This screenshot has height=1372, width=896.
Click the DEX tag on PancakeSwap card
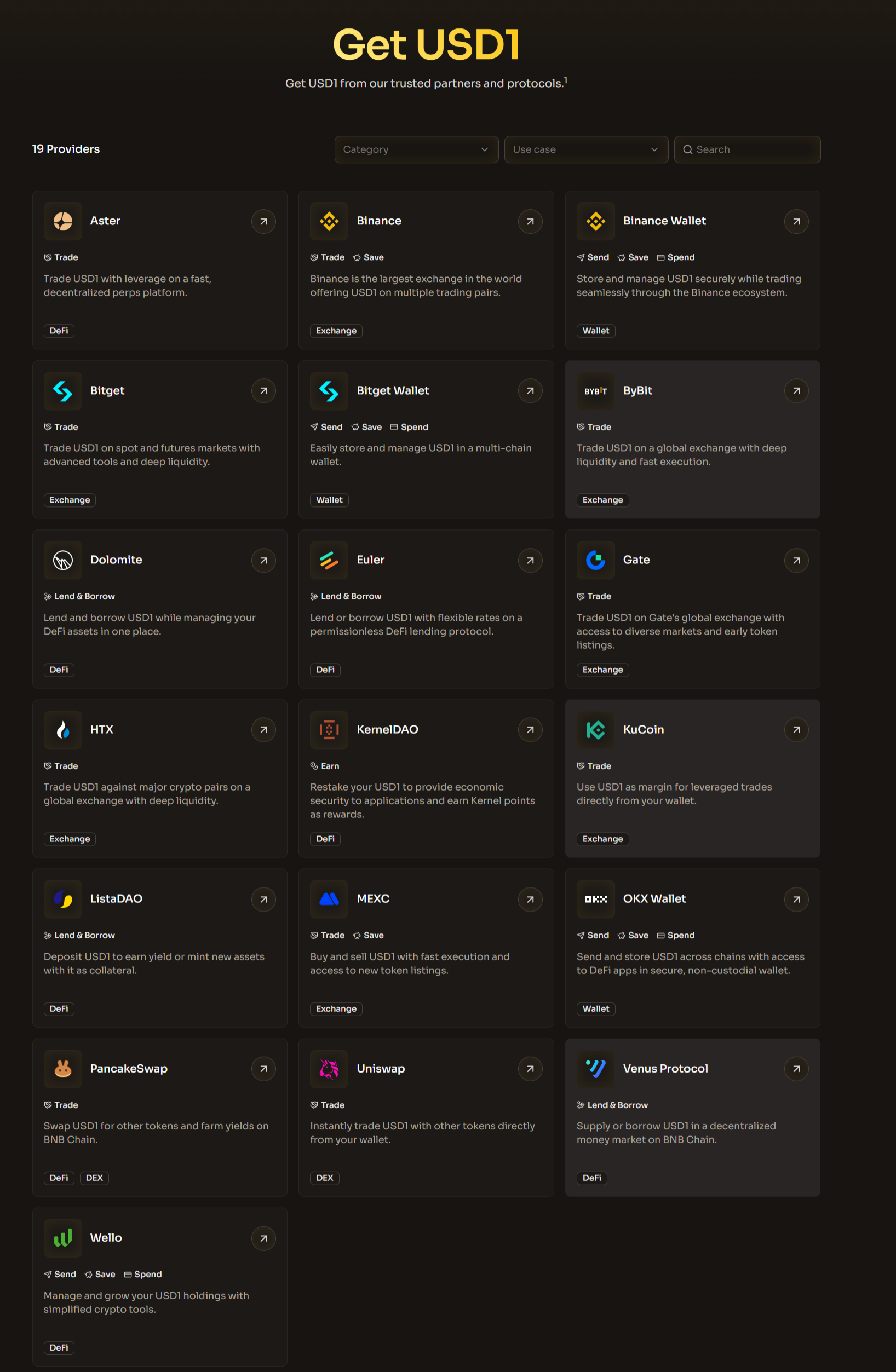pyautogui.click(x=94, y=1178)
